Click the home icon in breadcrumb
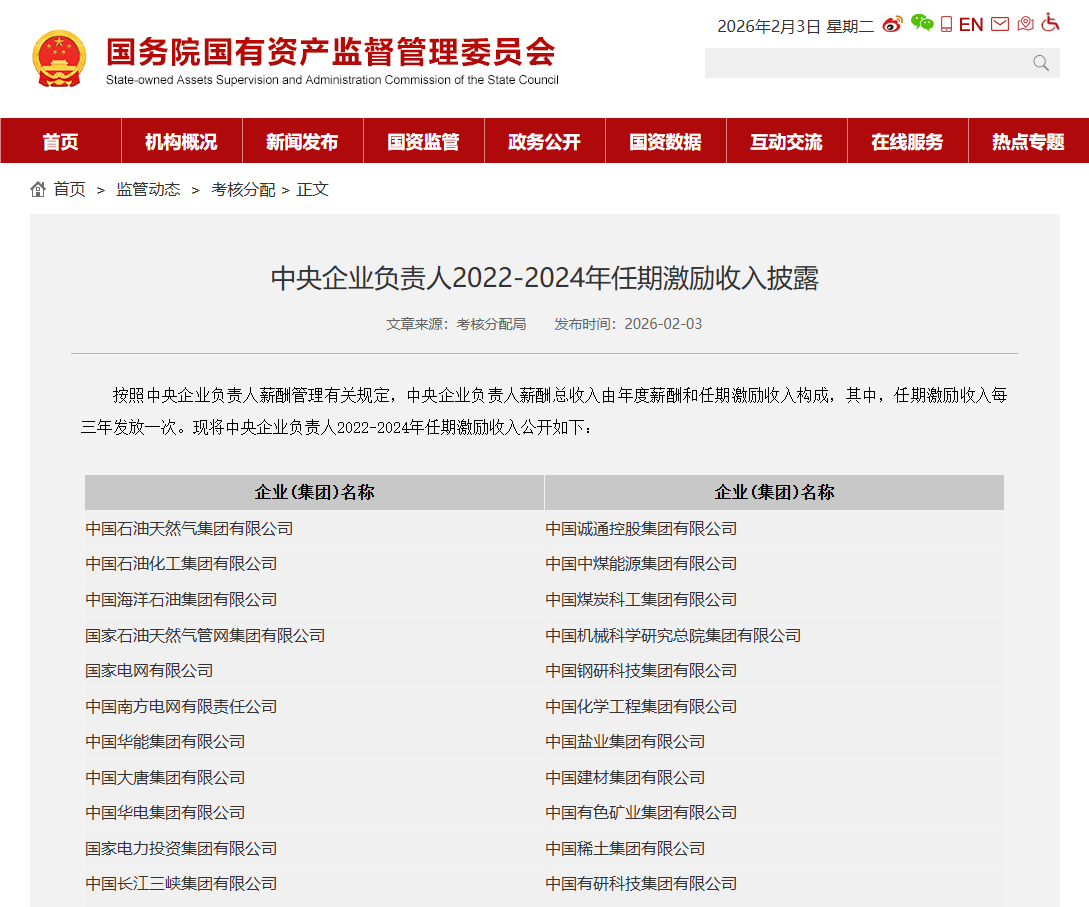Screen dimensions: 1089x907 [x=38, y=189]
